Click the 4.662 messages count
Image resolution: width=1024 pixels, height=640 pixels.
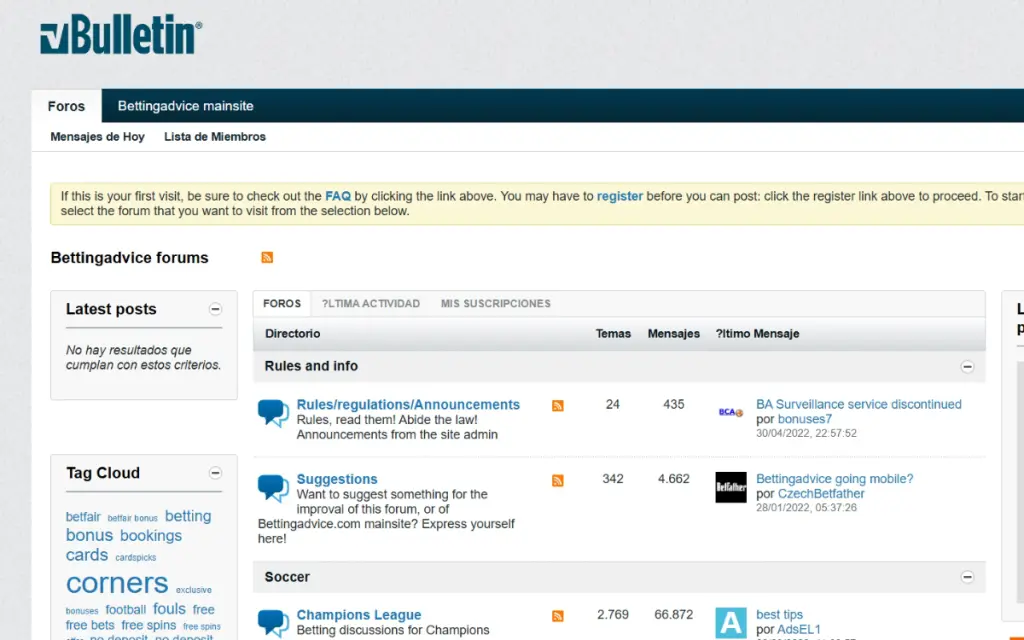pyautogui.click(x=674, y=479)
